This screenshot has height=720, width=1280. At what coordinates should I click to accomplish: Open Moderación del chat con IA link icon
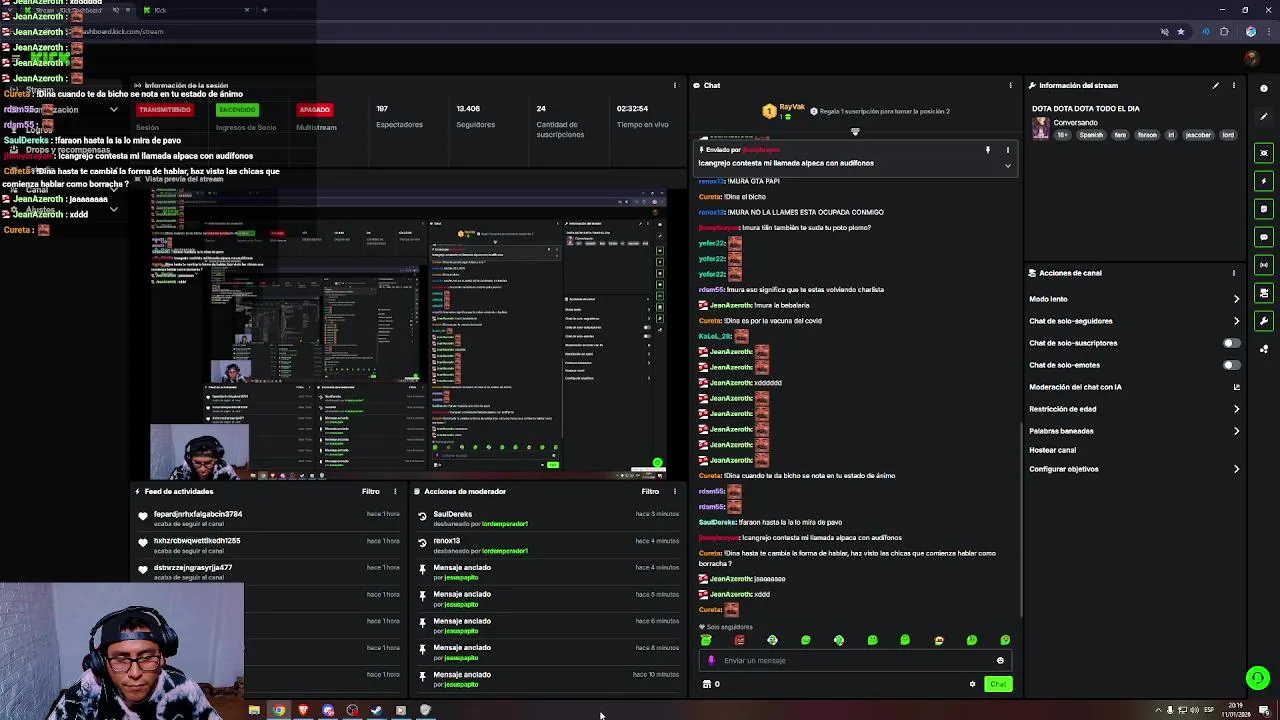(1236, 387)
